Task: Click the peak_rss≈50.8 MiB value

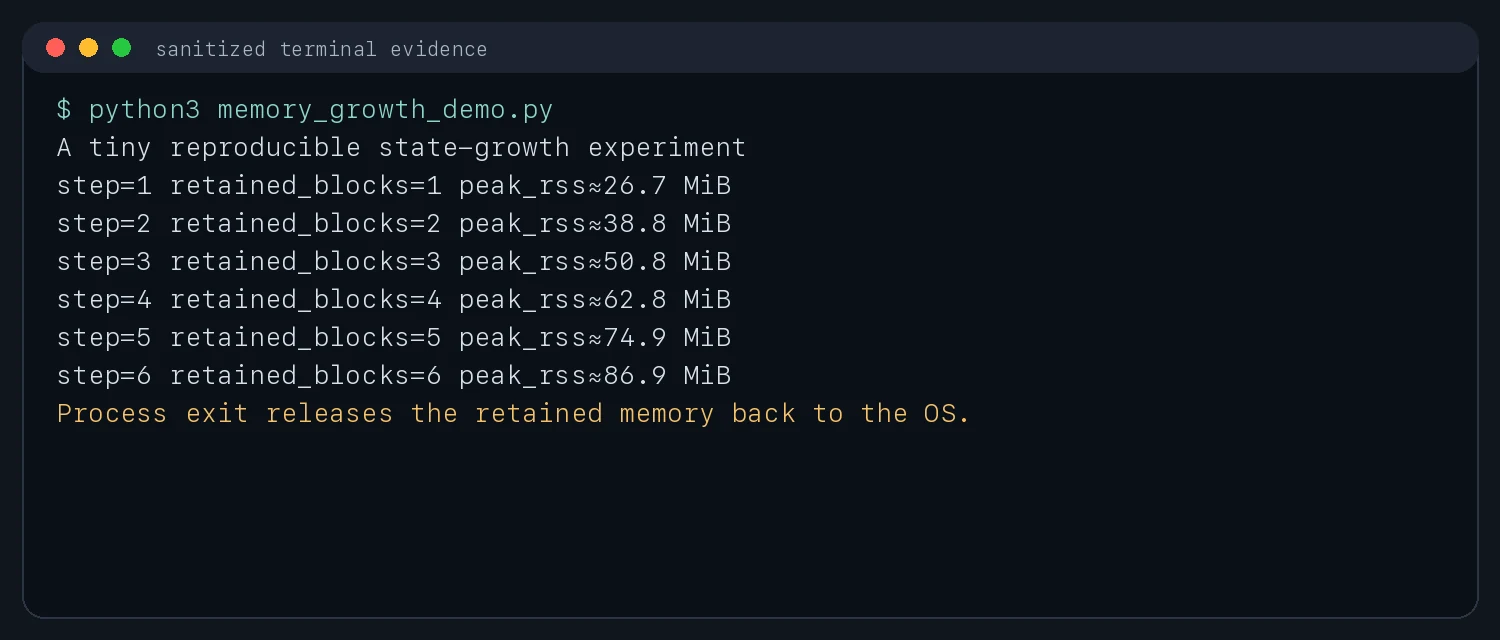Action: coord(595,262)
